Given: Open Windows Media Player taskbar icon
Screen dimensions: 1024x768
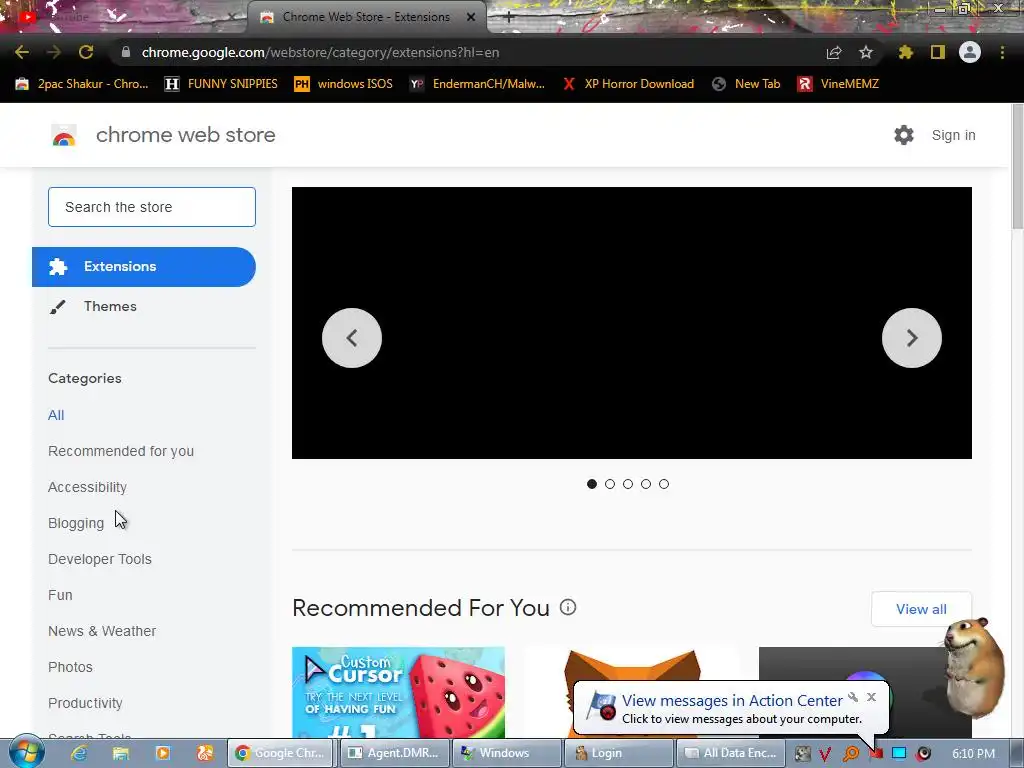Looking at the screenshot, I should (163, 753).
